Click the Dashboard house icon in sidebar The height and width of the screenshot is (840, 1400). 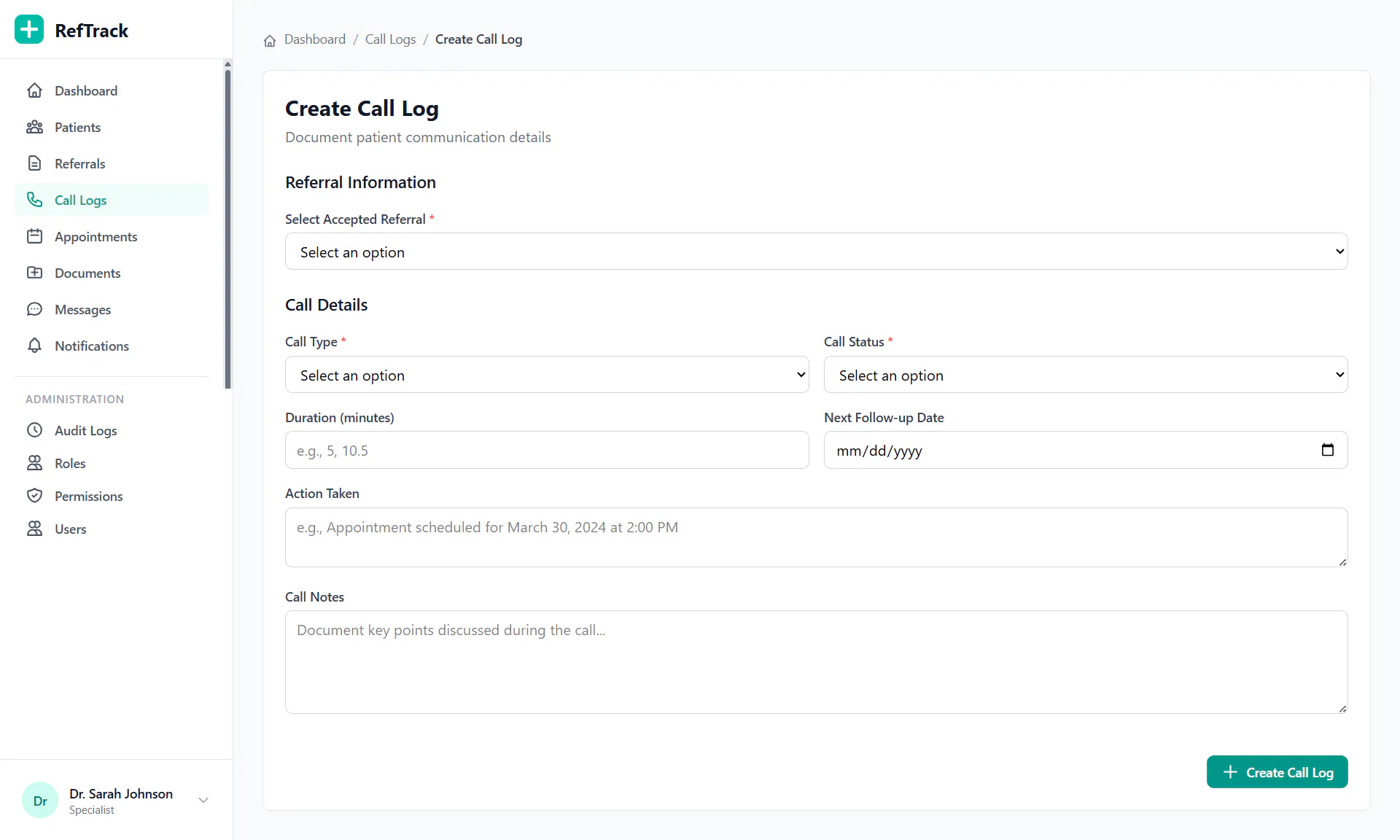tap(34, 90)
